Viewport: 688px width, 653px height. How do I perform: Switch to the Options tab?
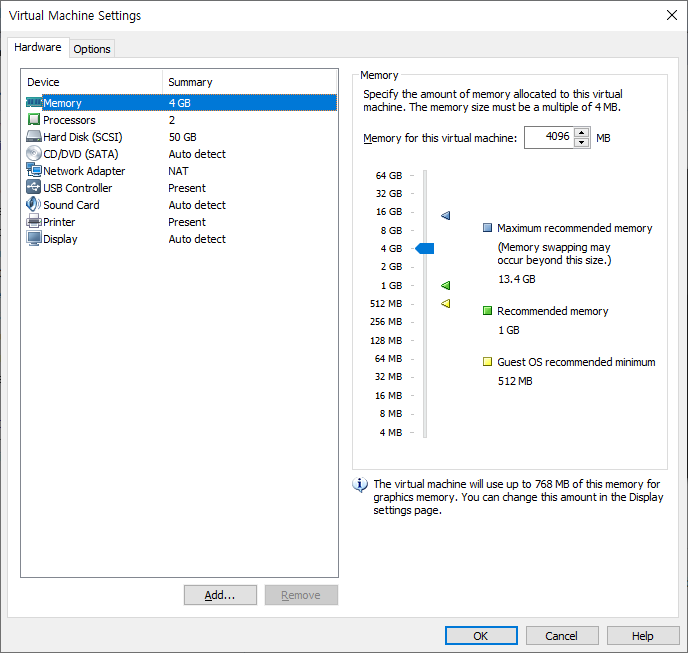[x=92, y=49]
